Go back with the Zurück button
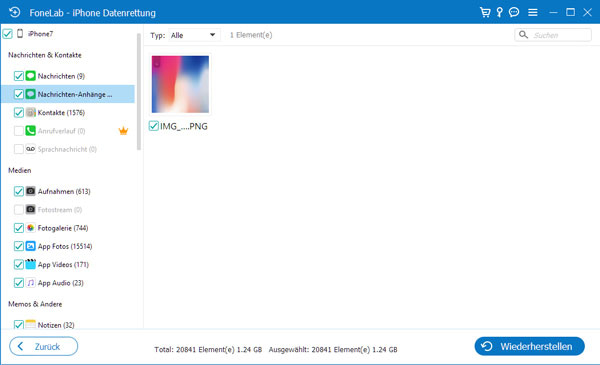This screenshot has width=600, height=365. point(44,346)
